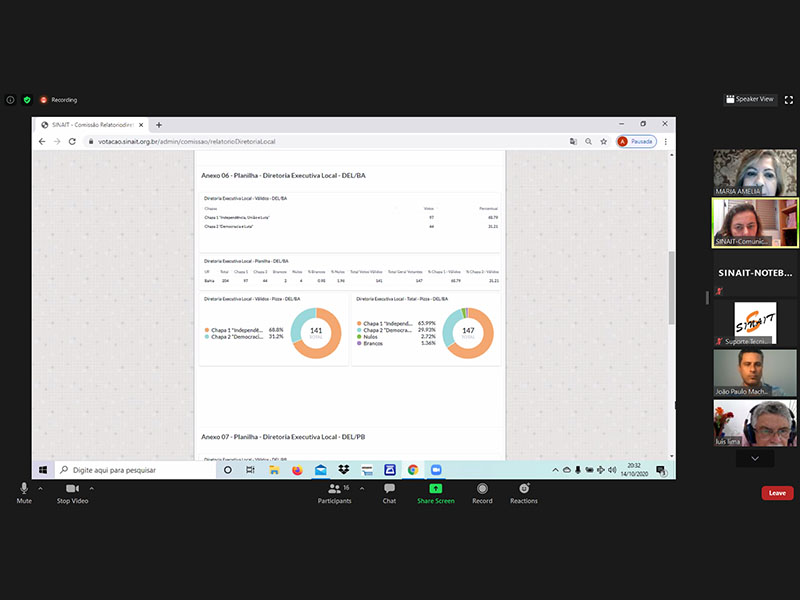
Task: Select Maria Amelia's video thumbnail
Action: pyautogui.click(x=755, y=172)
